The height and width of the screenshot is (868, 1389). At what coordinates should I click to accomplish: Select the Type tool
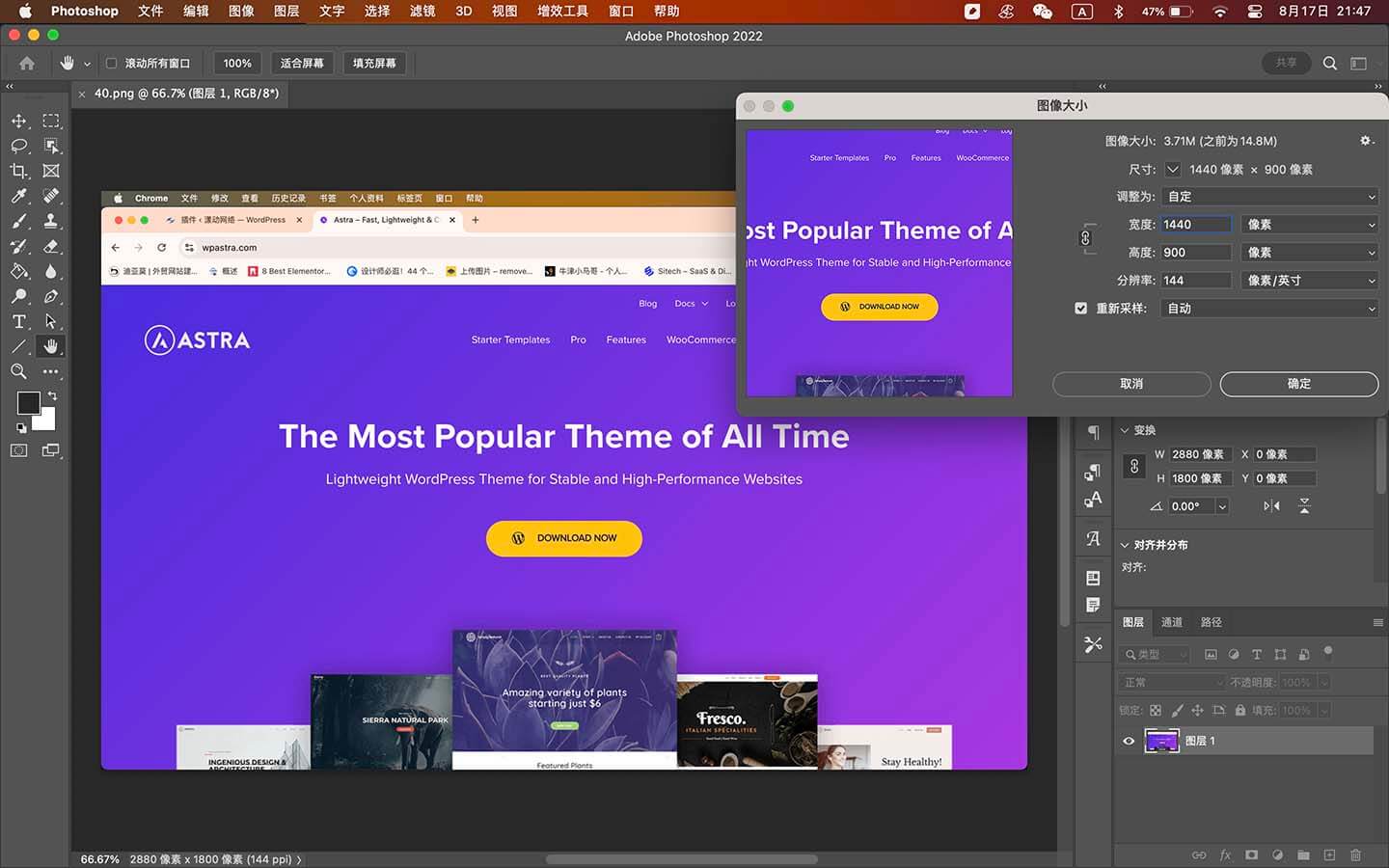(18, 321)
